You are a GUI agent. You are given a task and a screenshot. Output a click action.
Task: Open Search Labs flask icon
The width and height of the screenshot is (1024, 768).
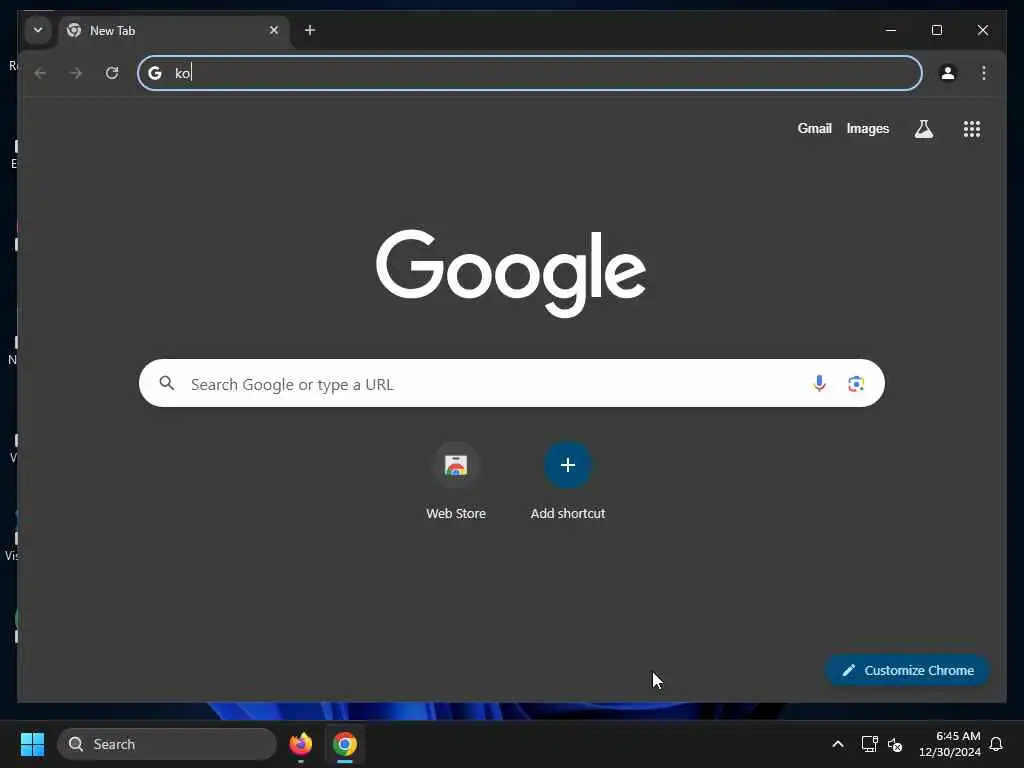pos(923,129)
